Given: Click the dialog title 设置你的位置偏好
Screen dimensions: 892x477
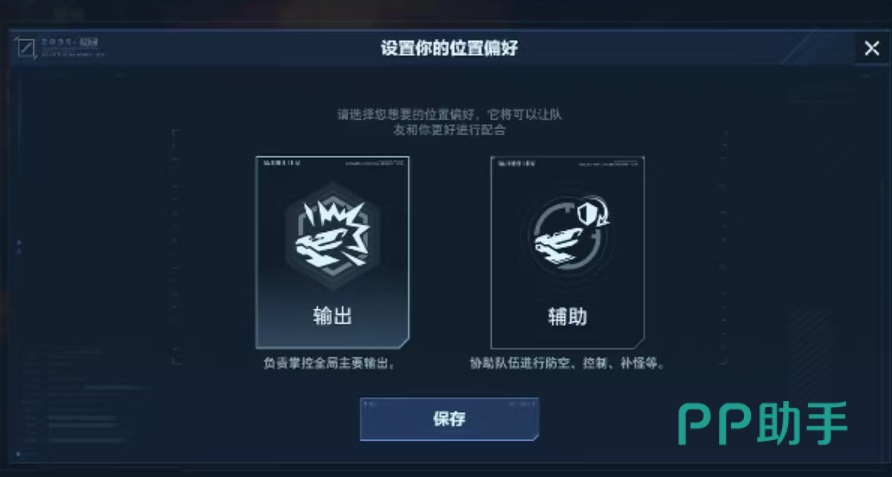Looking at the screenshot, I should tap(449, 48).
